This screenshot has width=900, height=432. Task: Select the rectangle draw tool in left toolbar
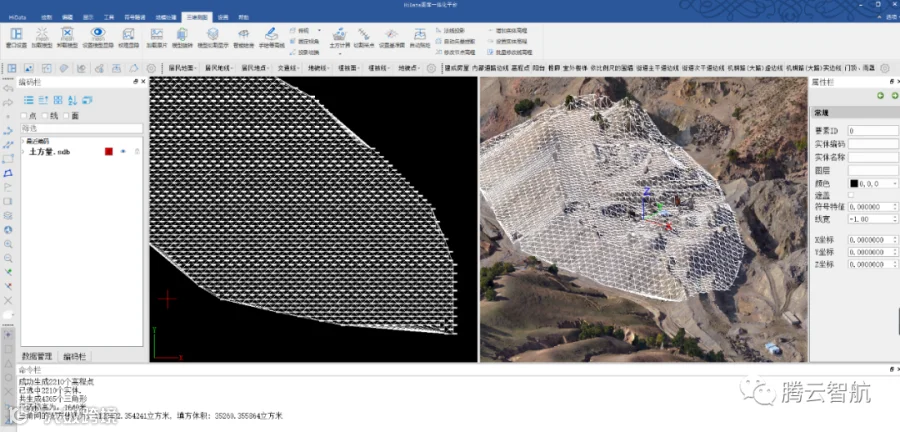(8, 158)
